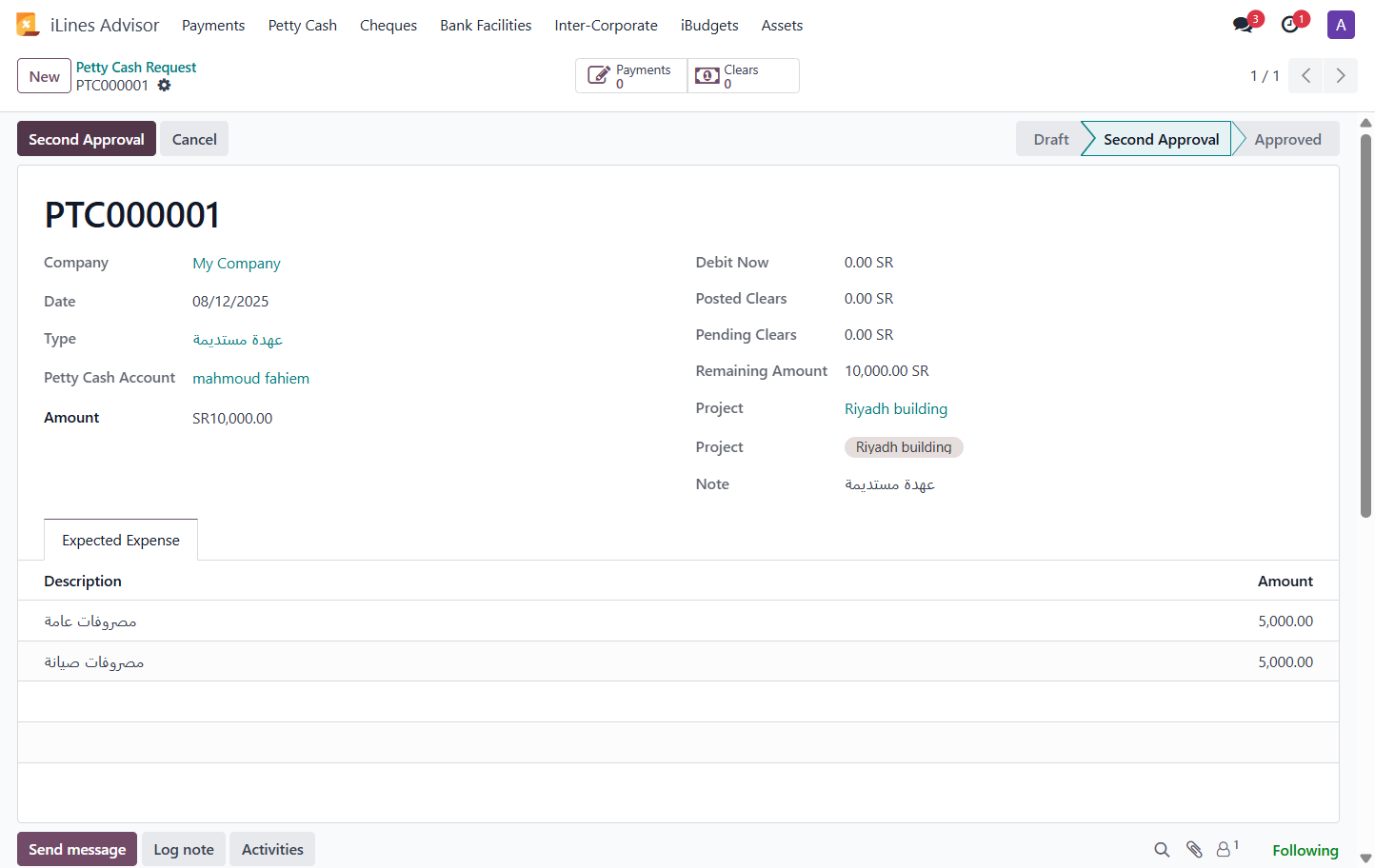Open the activities clock icon
The width and height of the screenshot is (1375, 868).
click(1291, 25)
